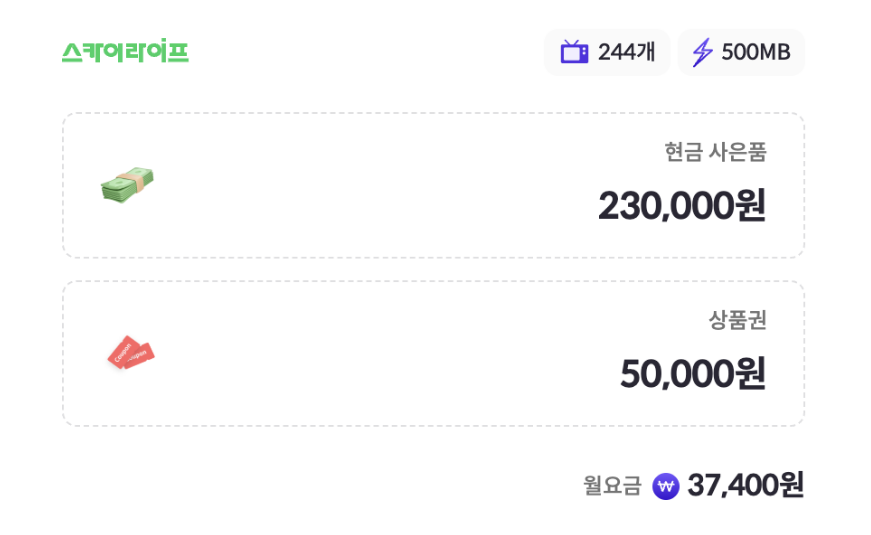Click the 230,000원 cash amount
This screenshot has height=535, width=871.
point(682,206)
